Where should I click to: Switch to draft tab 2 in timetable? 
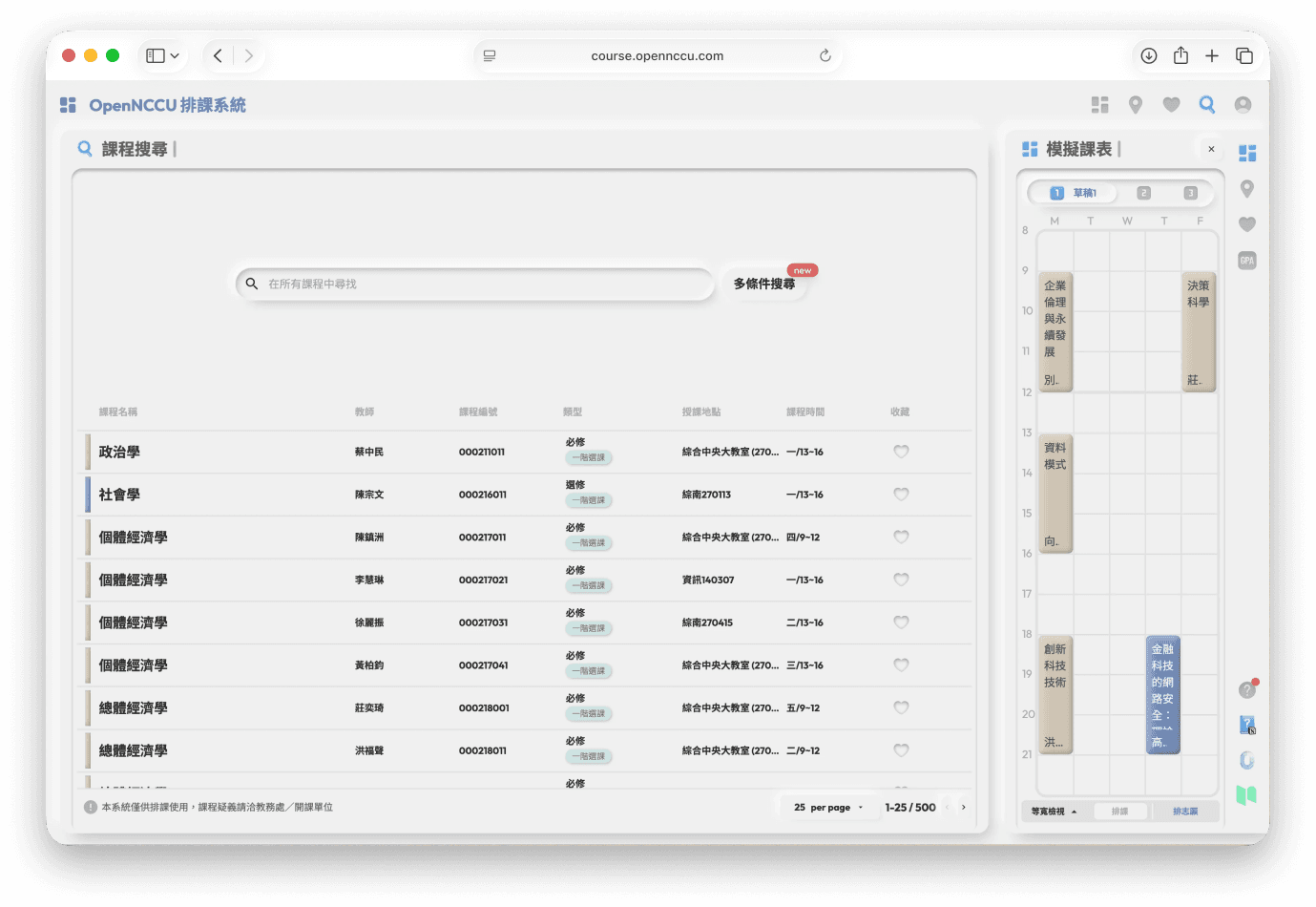coord(1143,193)
